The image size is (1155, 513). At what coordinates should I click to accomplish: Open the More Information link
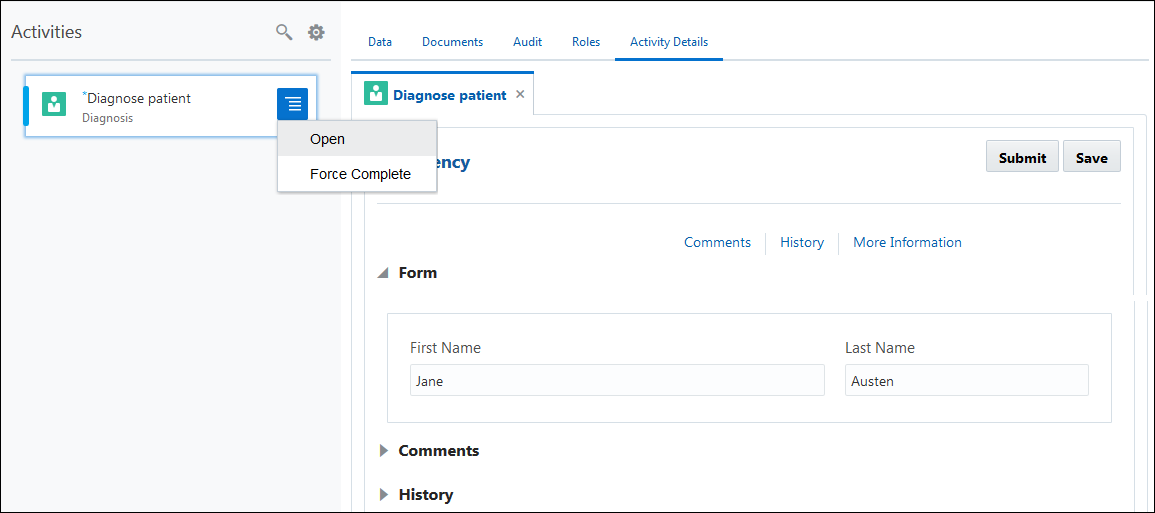[x=907, y=242]
